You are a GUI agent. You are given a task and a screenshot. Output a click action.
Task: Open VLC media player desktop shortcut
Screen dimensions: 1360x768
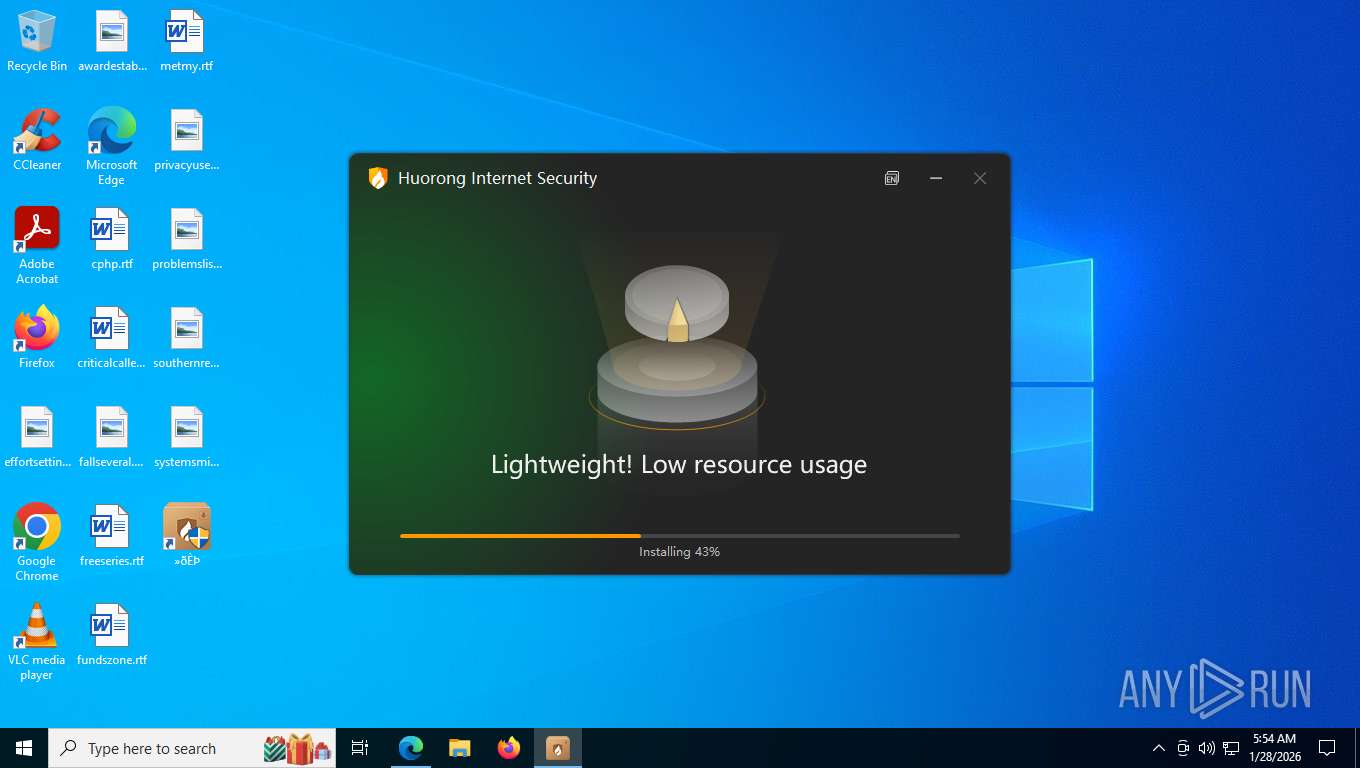coord(37,642)
